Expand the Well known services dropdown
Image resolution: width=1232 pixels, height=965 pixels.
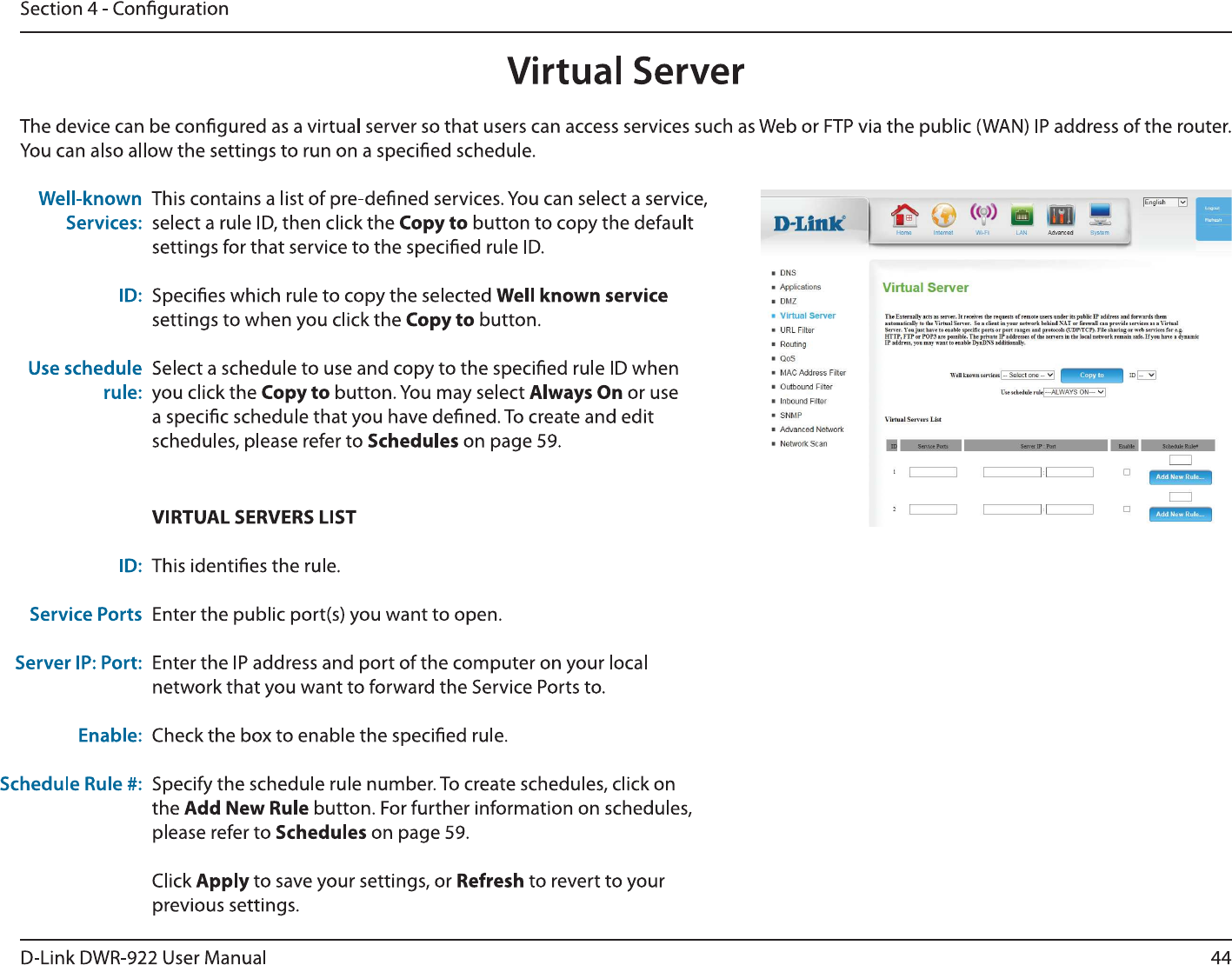tap(1028, 376)
